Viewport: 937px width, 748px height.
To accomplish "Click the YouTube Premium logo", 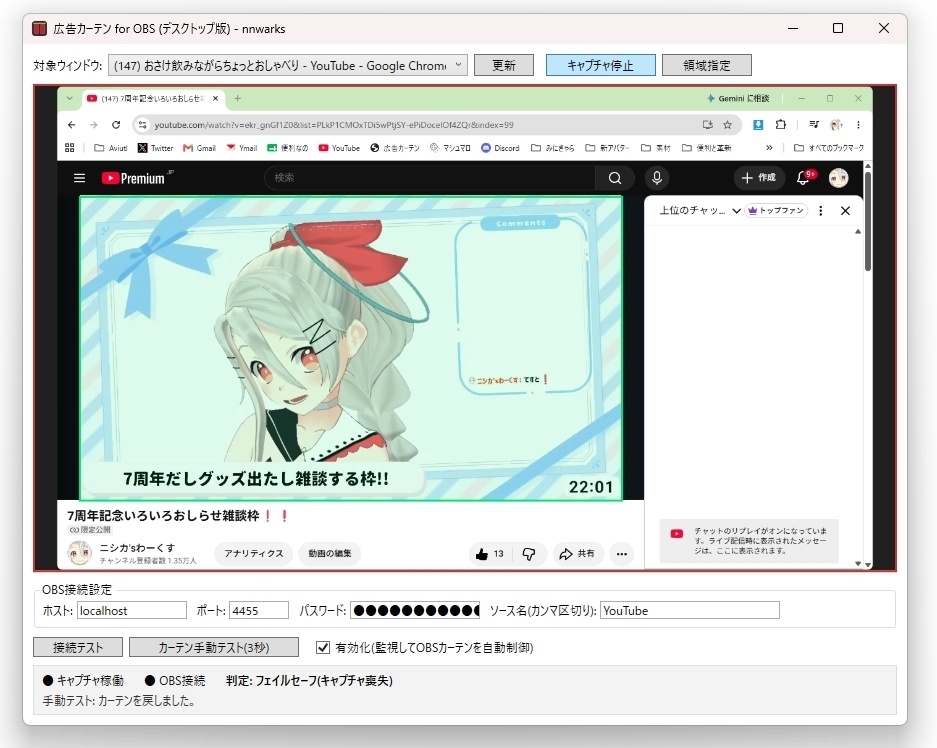I will pos(137,178).
